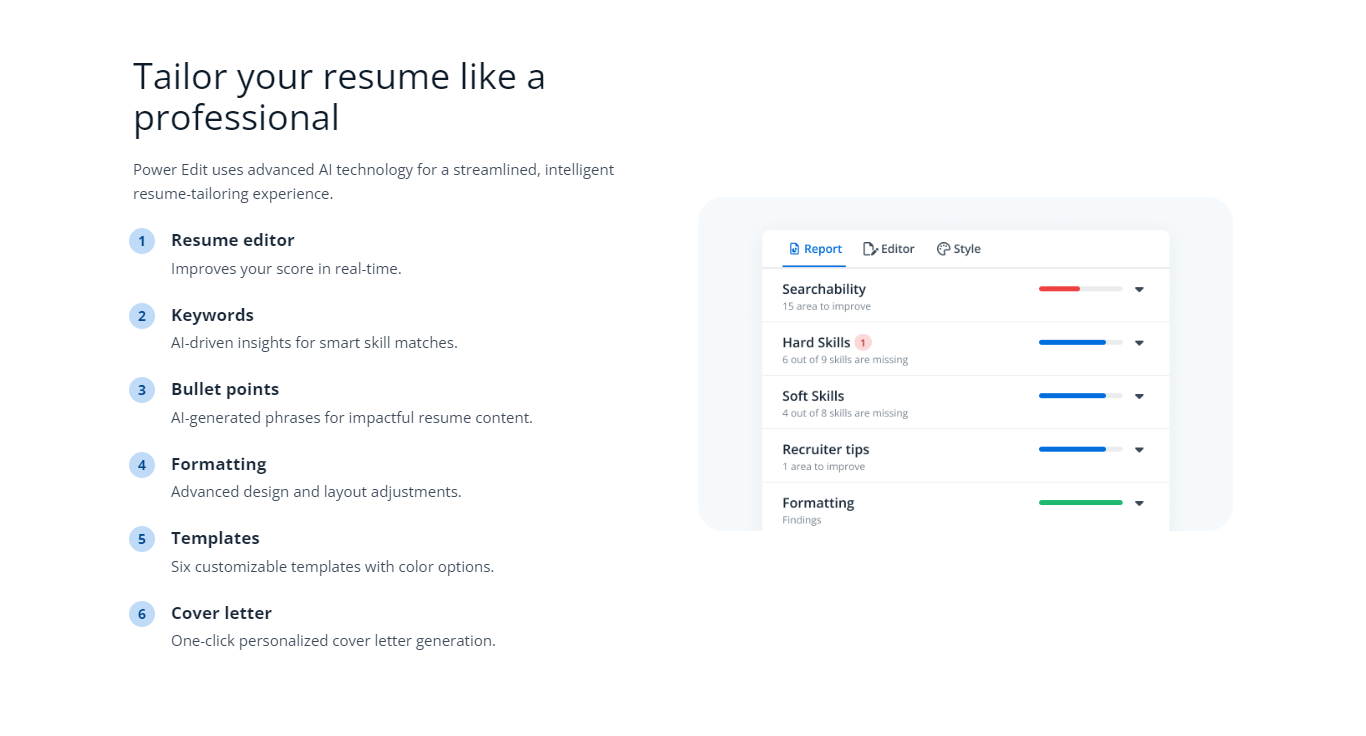The image size is (1366, 736).
Task: Expand the Formatting section arrow
Action: pyautogui.click(x=1139, y=503)
